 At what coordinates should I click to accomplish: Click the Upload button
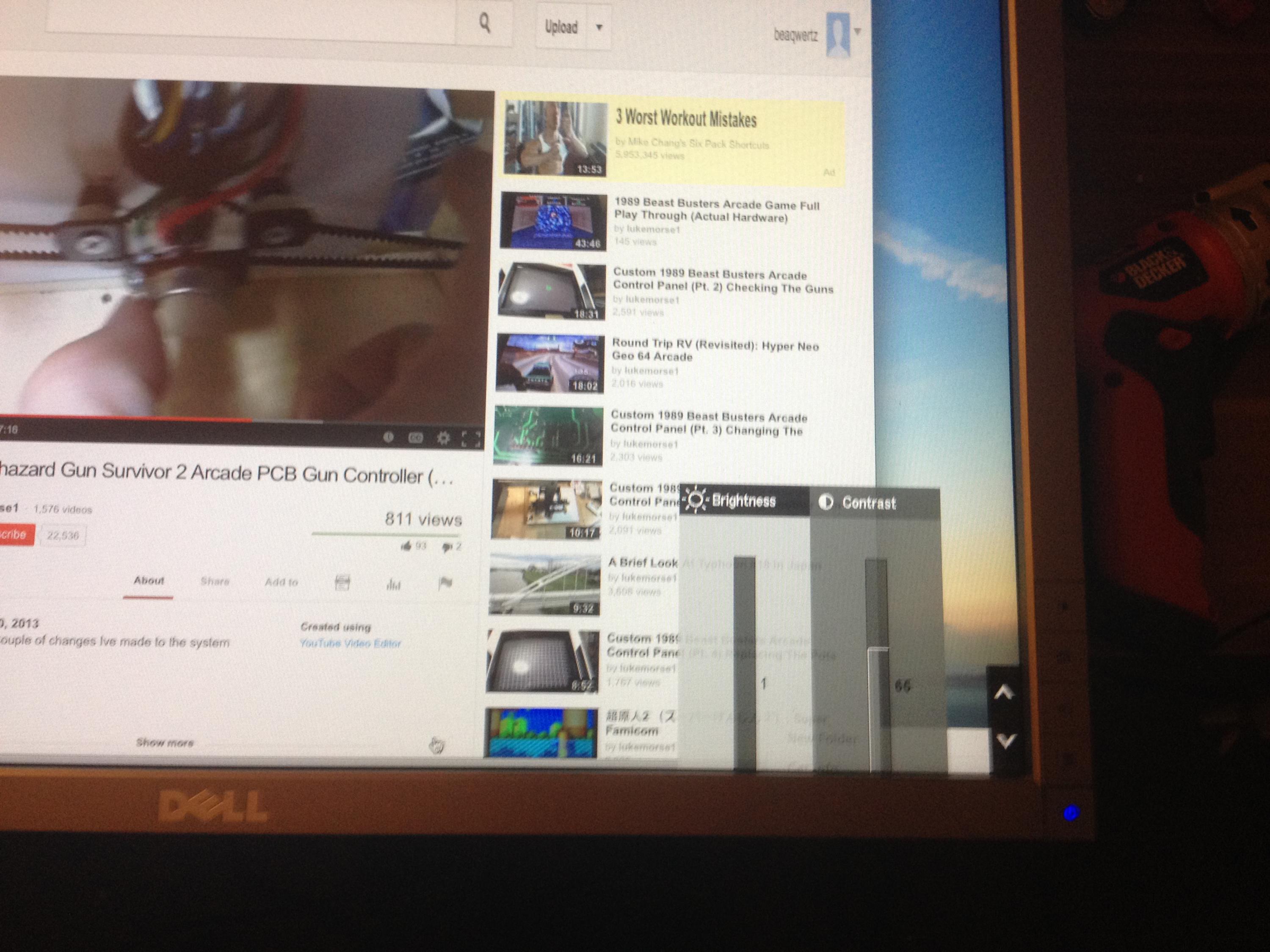tap(561, 27)
